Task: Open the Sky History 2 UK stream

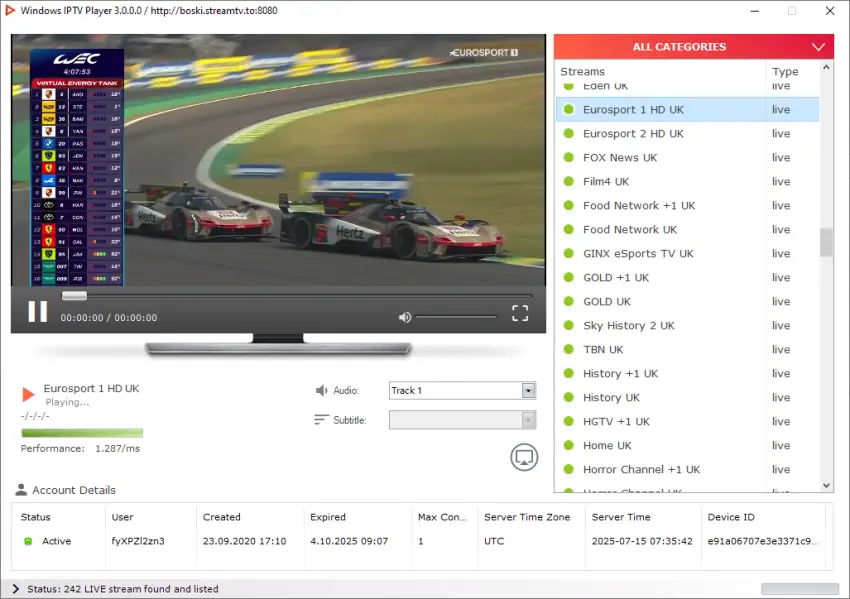Action: tap(687, 325)
